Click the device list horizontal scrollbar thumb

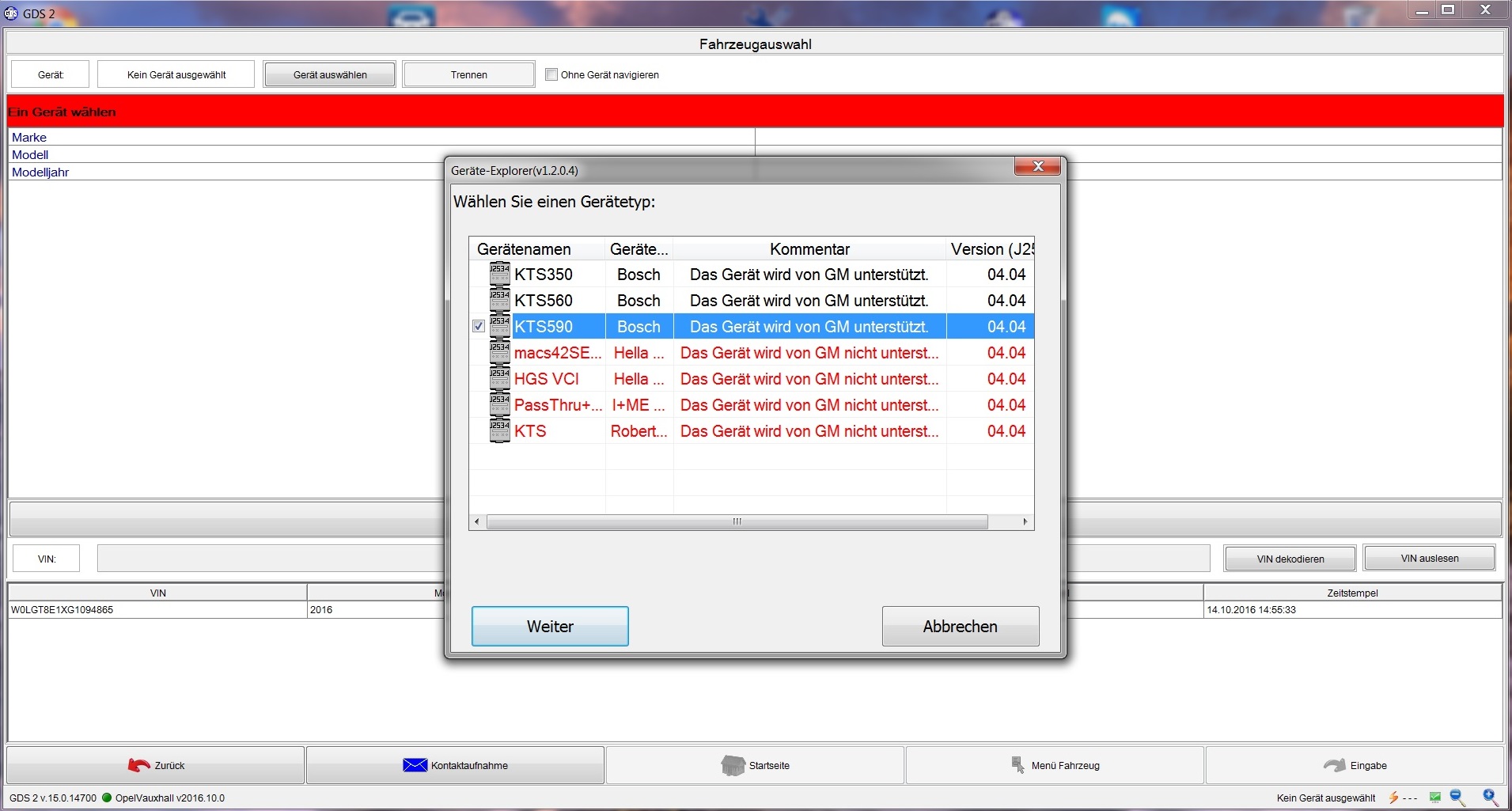pyautogui.click(x=737, y=521)
